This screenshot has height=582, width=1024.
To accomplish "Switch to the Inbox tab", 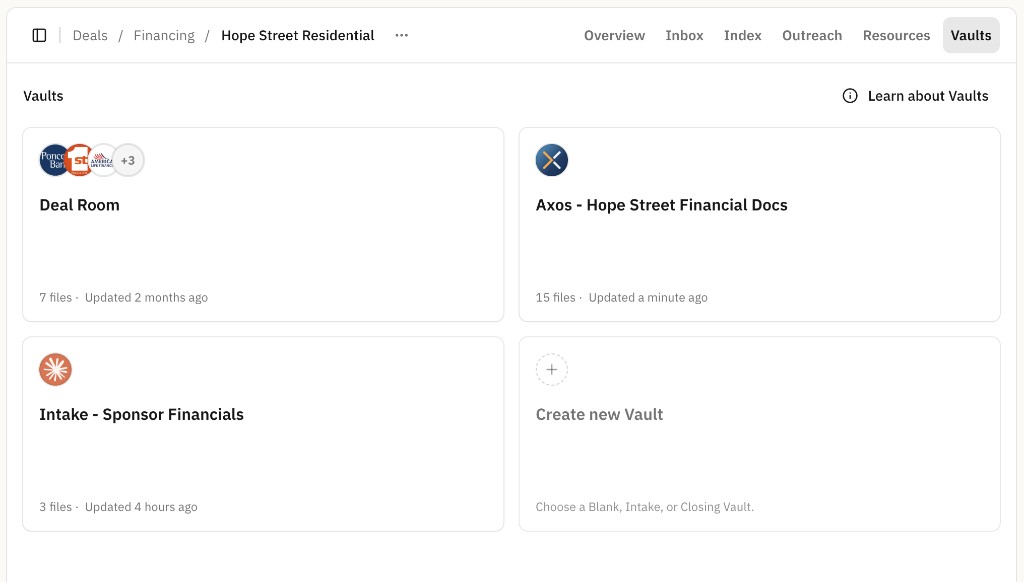I will click(x=684, y=35).
